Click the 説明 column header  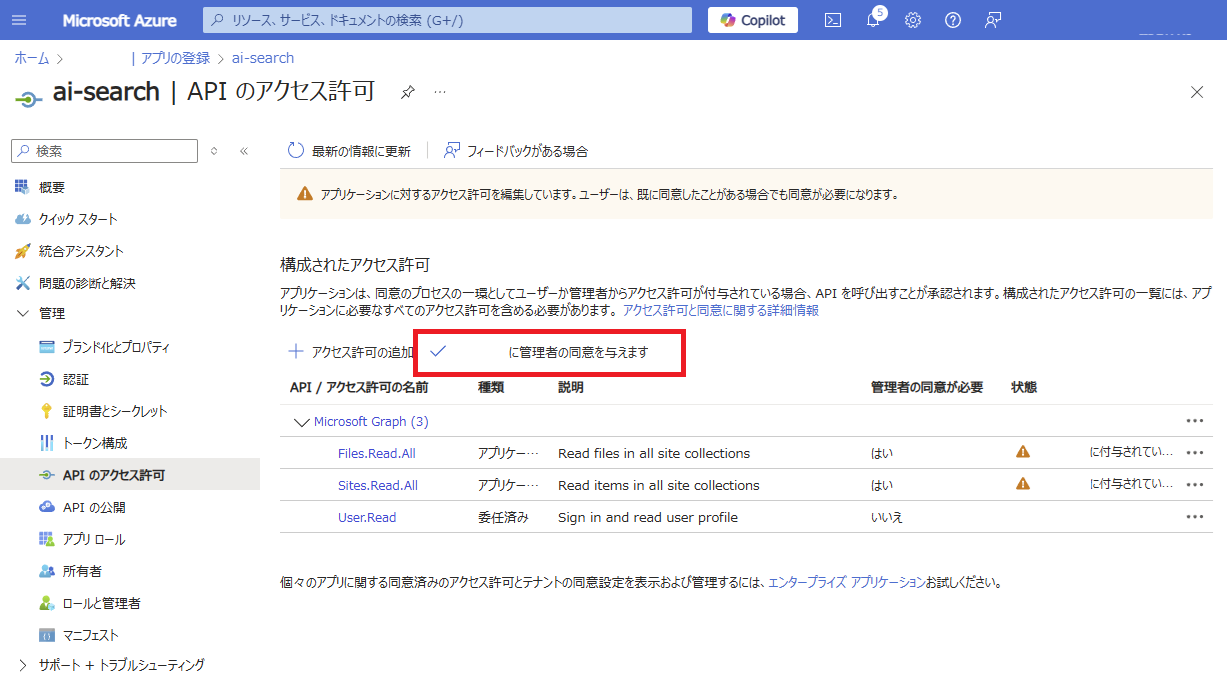(571, 387)
